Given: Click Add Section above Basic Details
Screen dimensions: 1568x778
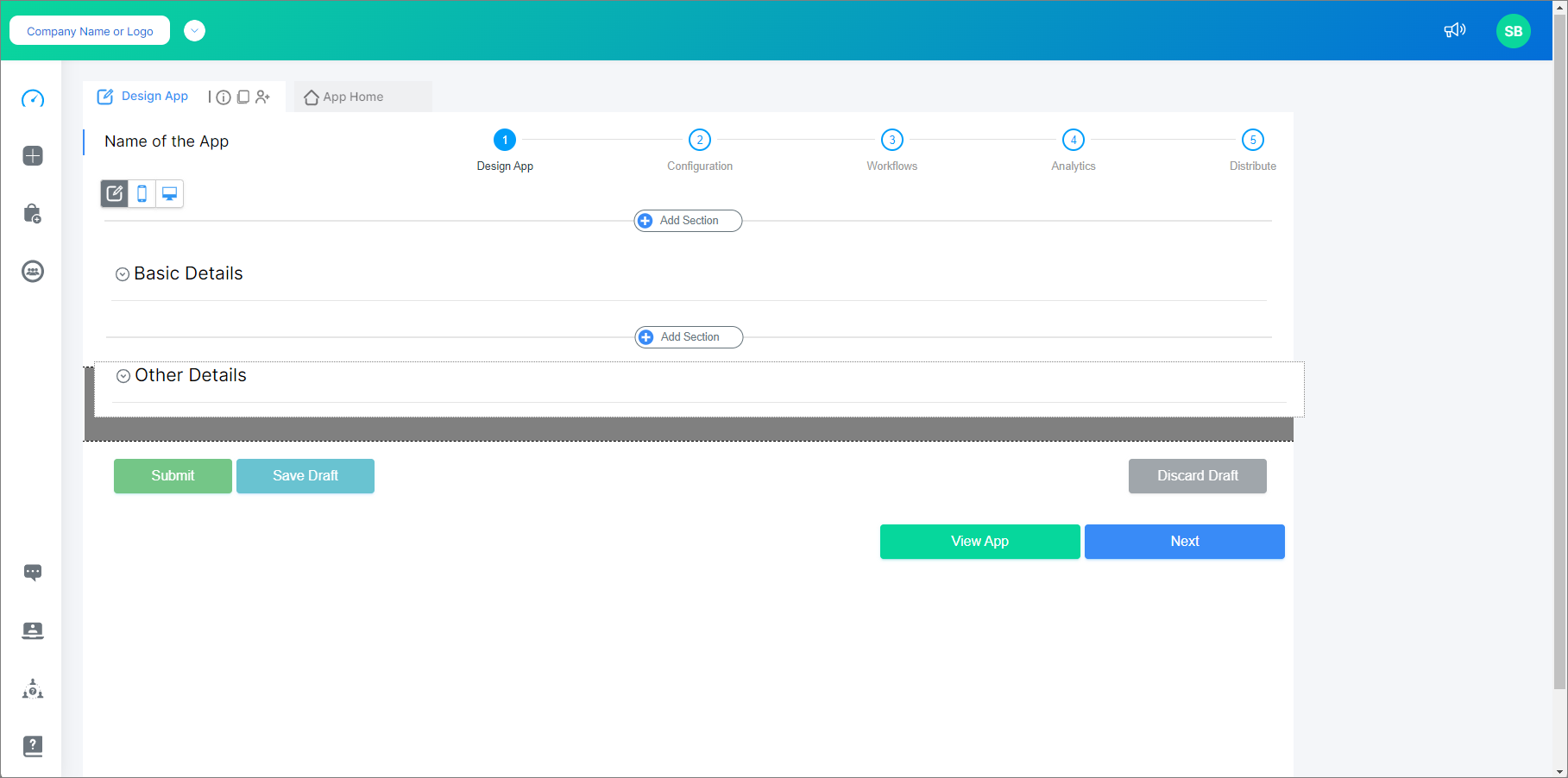Looking at the screenshot, I should point(687,220).
